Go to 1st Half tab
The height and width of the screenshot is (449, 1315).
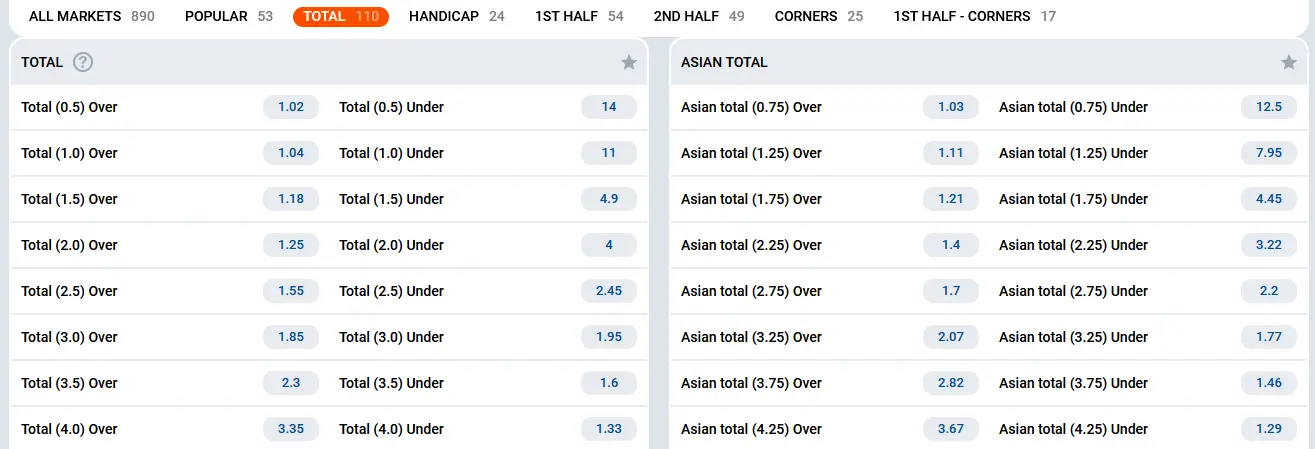(579, 16)
